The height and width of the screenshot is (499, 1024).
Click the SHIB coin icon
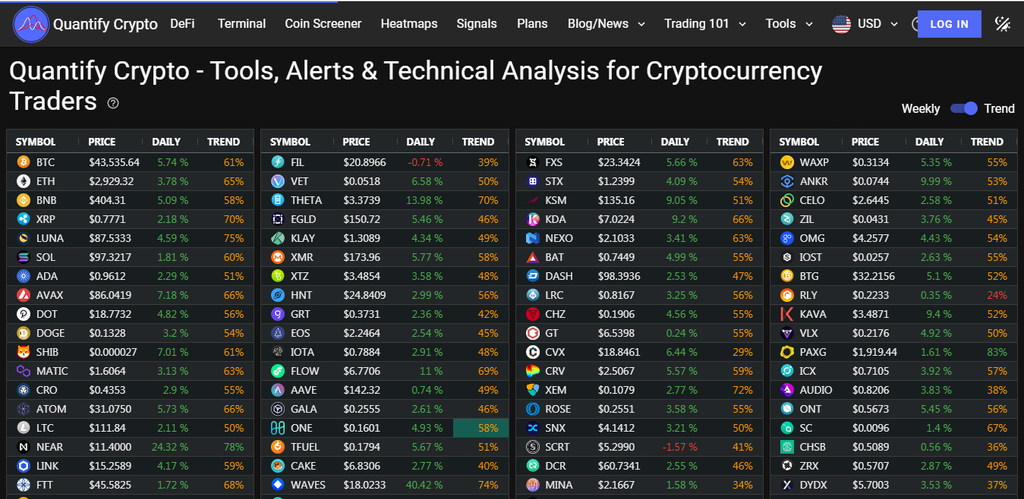24,352
